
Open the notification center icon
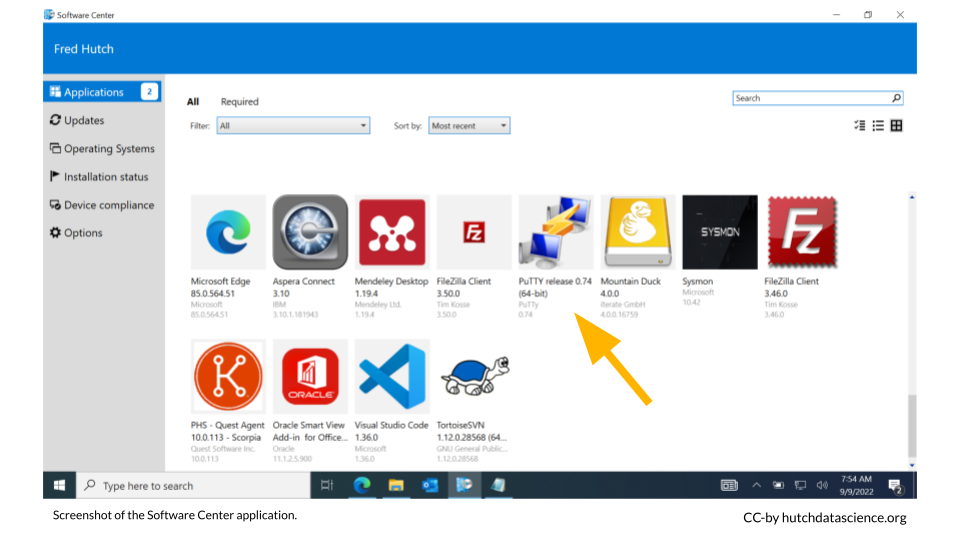tap(896, 486)
